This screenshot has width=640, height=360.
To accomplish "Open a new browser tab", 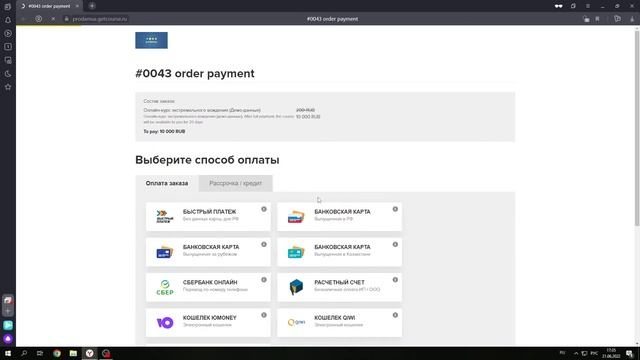I will point(92,6).
